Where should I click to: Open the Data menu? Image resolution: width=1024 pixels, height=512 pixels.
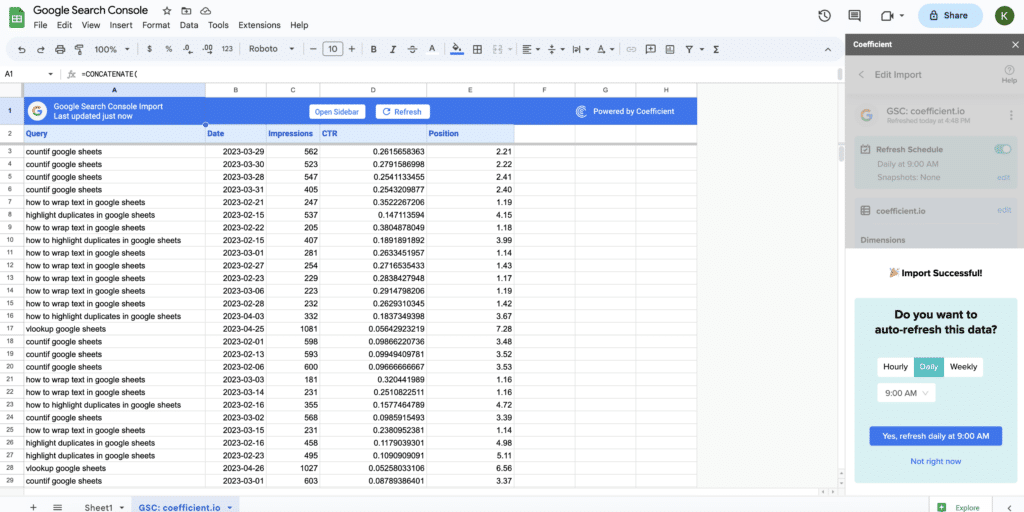(189, 25)
